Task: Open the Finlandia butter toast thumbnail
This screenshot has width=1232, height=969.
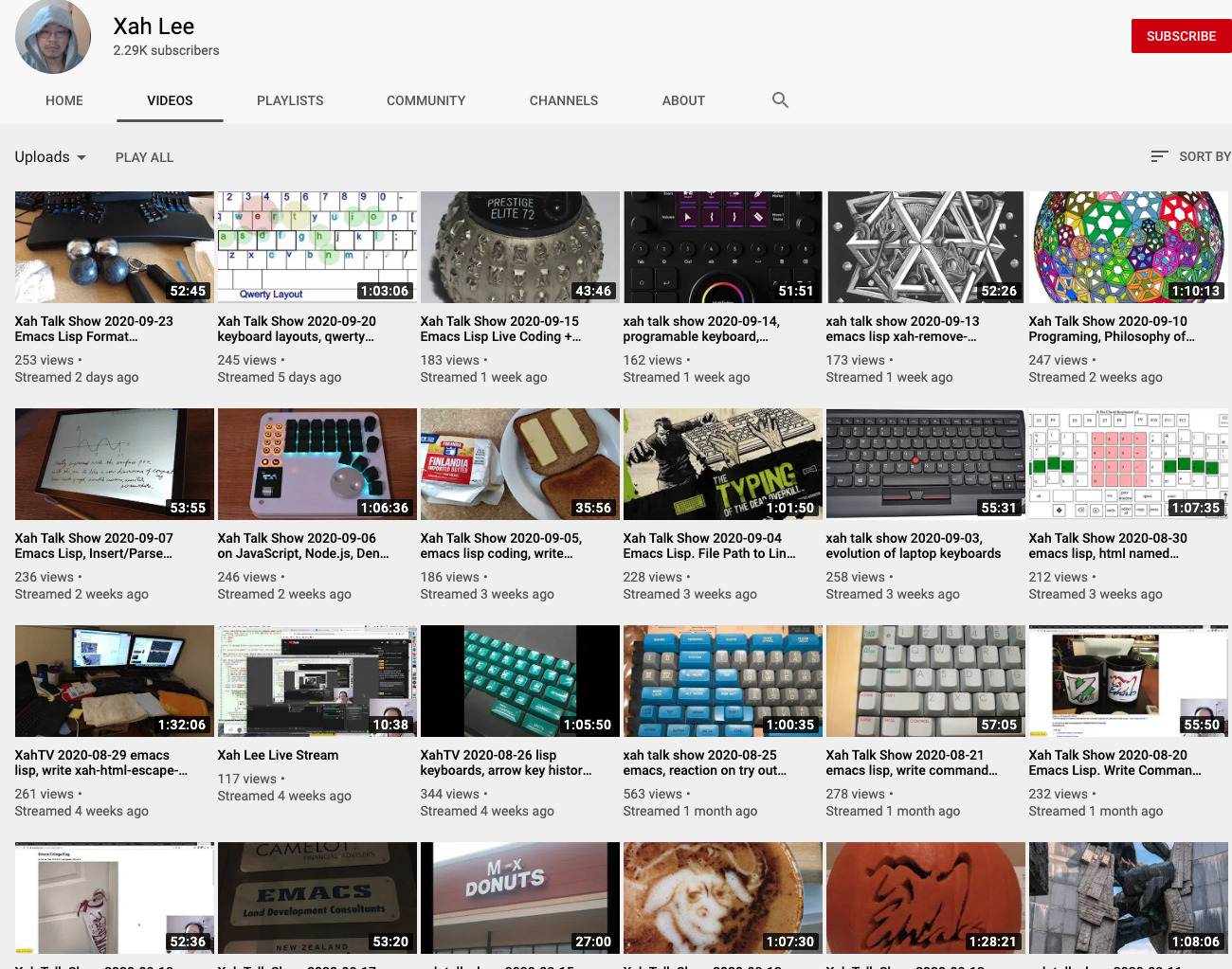Action: click(520, 464)
